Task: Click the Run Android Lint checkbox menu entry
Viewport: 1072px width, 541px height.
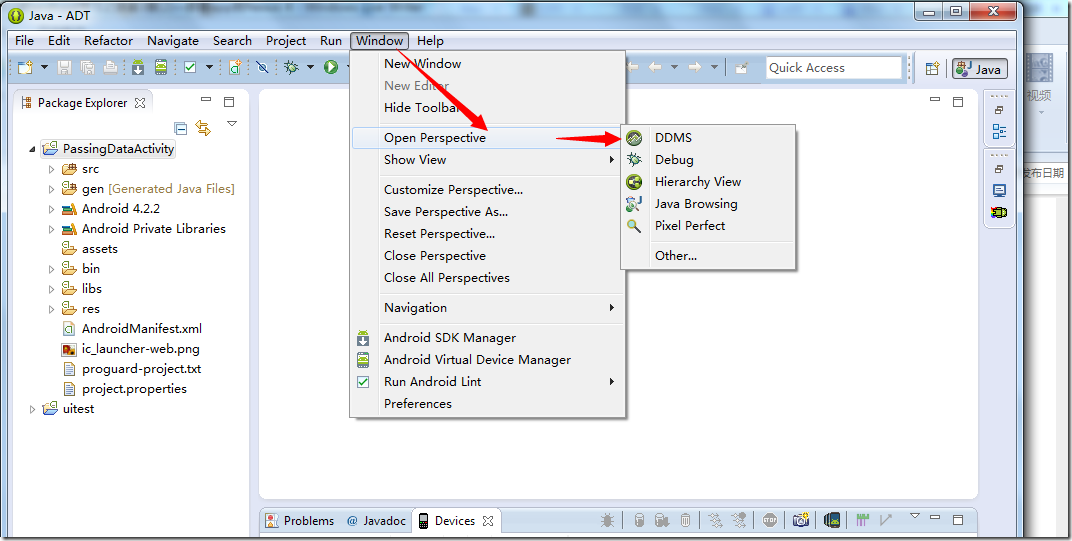Action: (487, 382)
